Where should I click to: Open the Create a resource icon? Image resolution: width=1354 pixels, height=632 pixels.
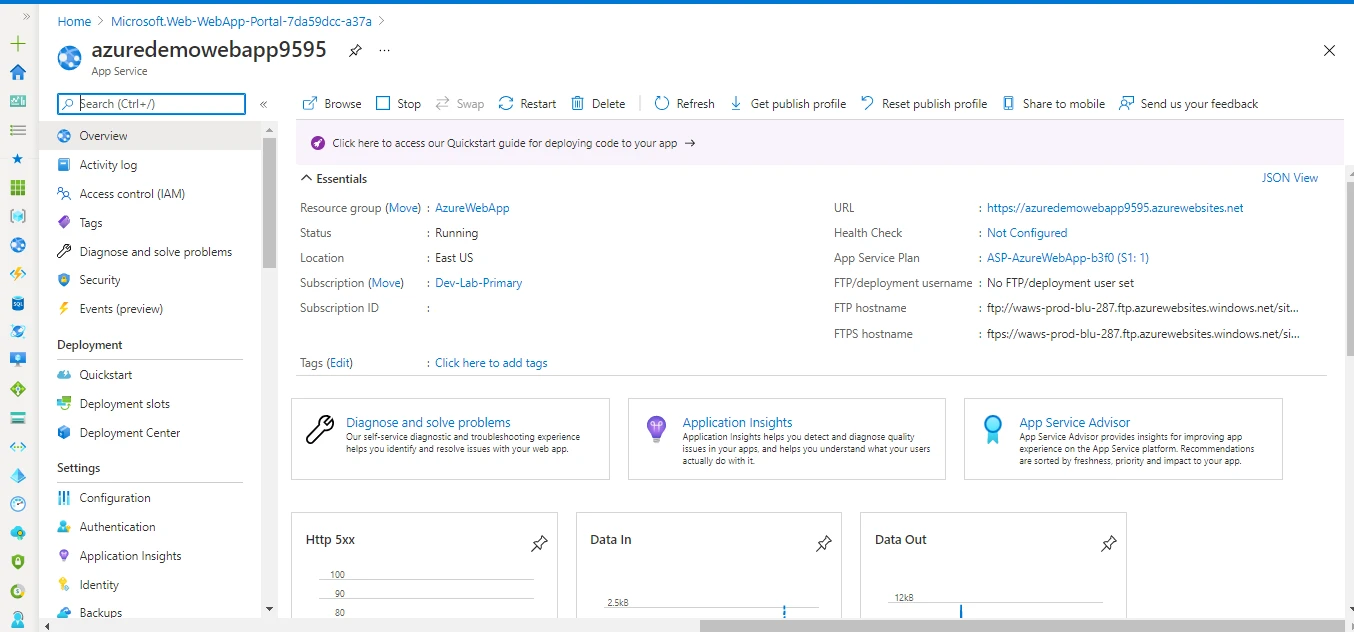coord(16,43)
